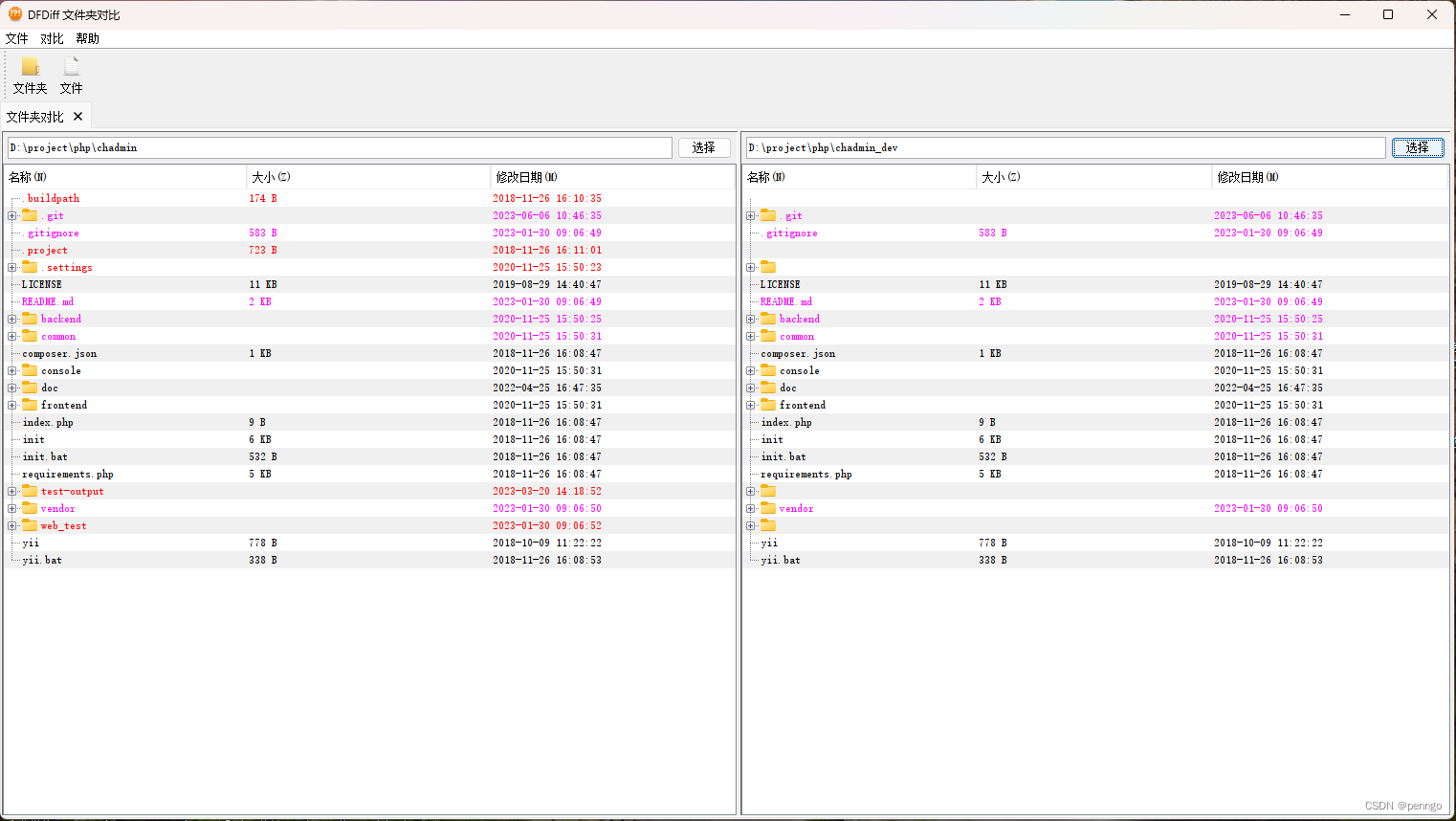
Task: Select requirements.php in right pane
Action: pos(806,474)
